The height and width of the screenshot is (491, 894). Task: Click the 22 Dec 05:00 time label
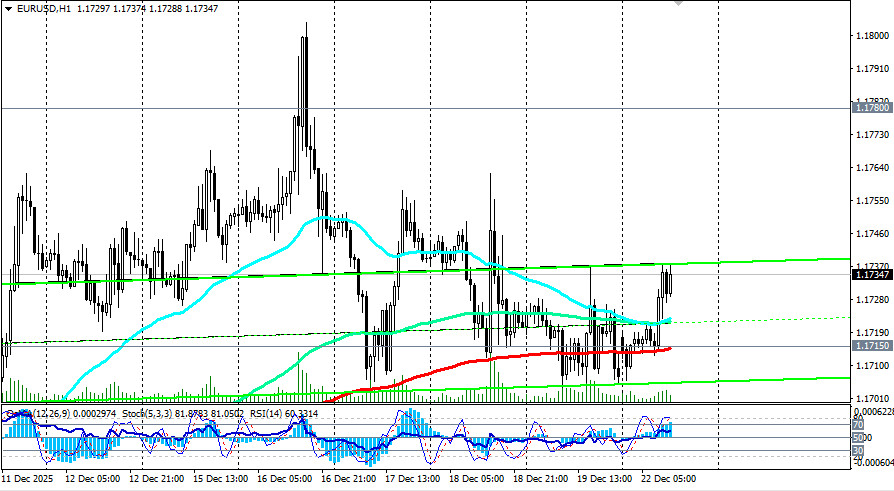click(668, 478)
